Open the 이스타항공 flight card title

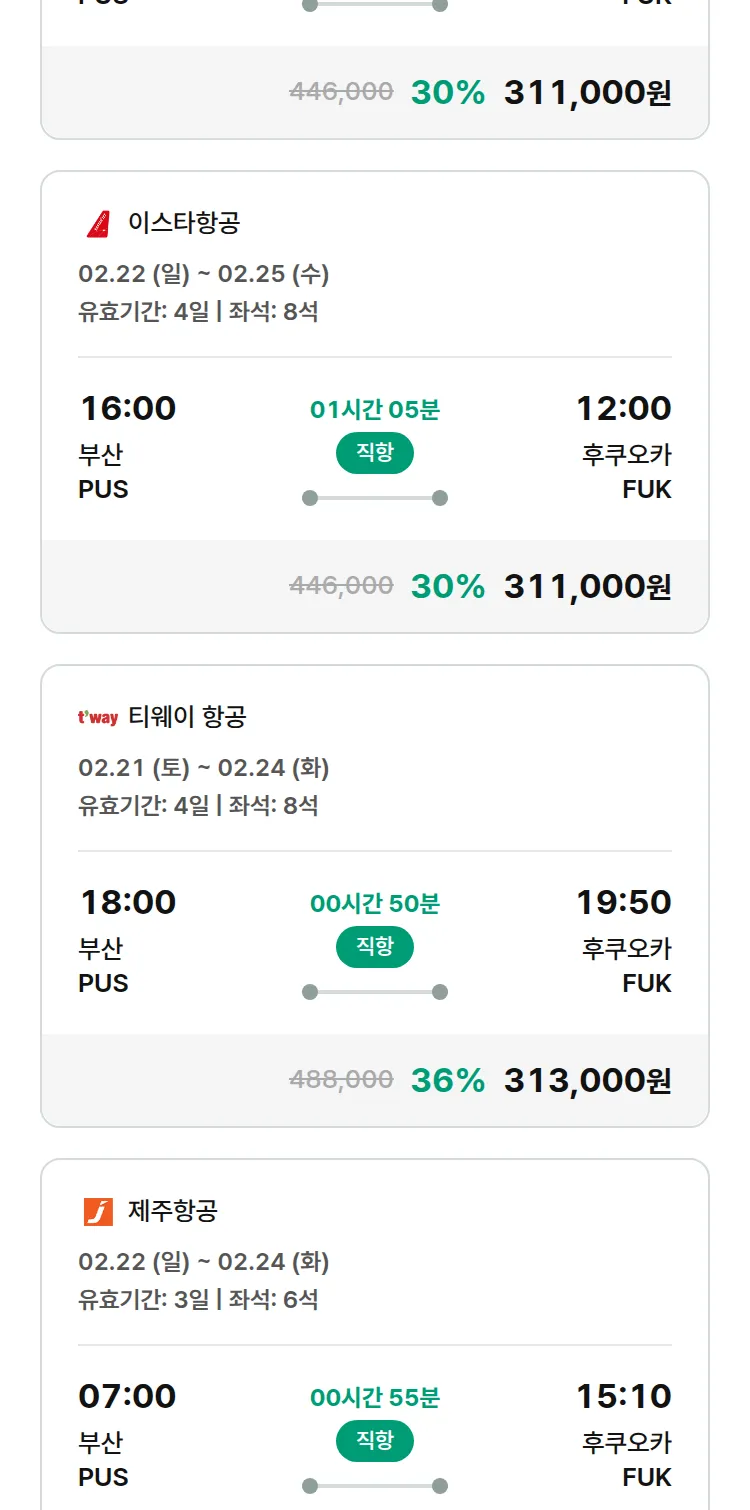tap(184, 222)
